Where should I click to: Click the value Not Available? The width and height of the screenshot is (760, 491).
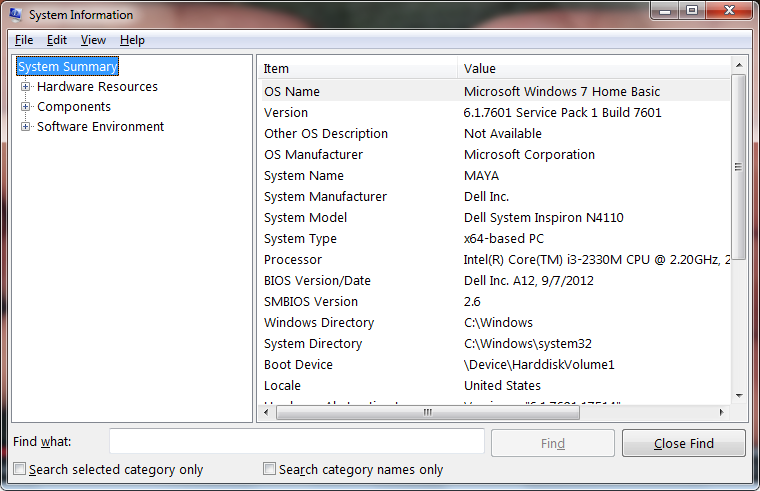click(x=503, y=133)
